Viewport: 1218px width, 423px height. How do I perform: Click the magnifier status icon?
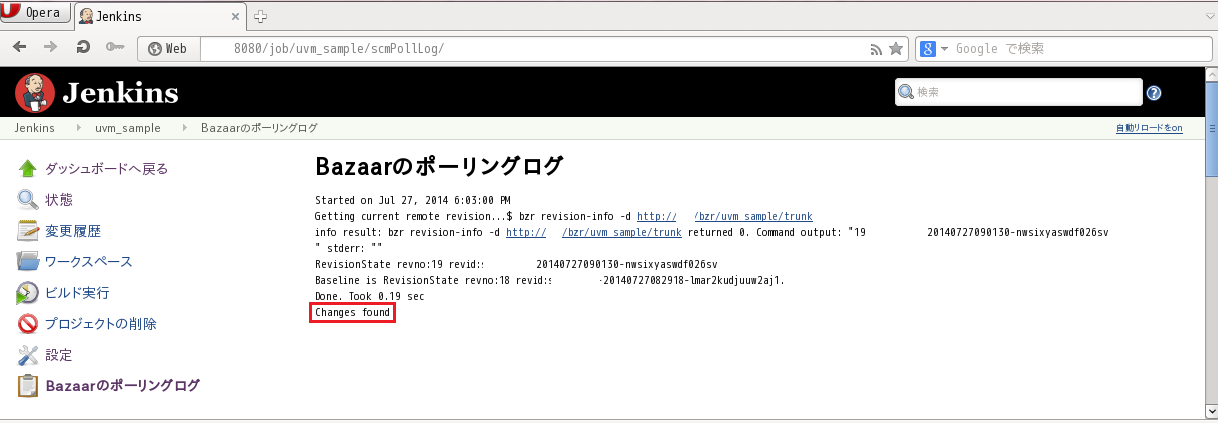coord(28,200)
